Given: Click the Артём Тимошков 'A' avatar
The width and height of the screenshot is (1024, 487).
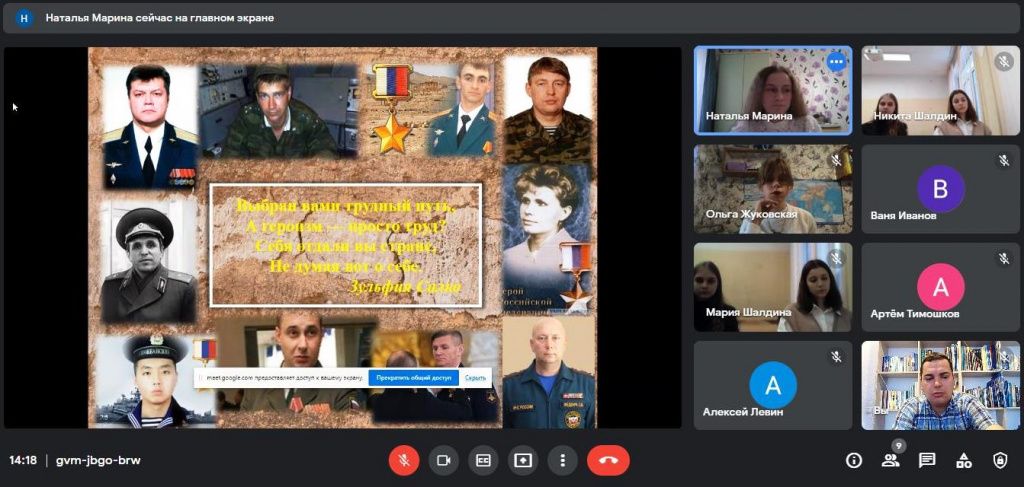Looking at the screenshot, I should 940,287.
